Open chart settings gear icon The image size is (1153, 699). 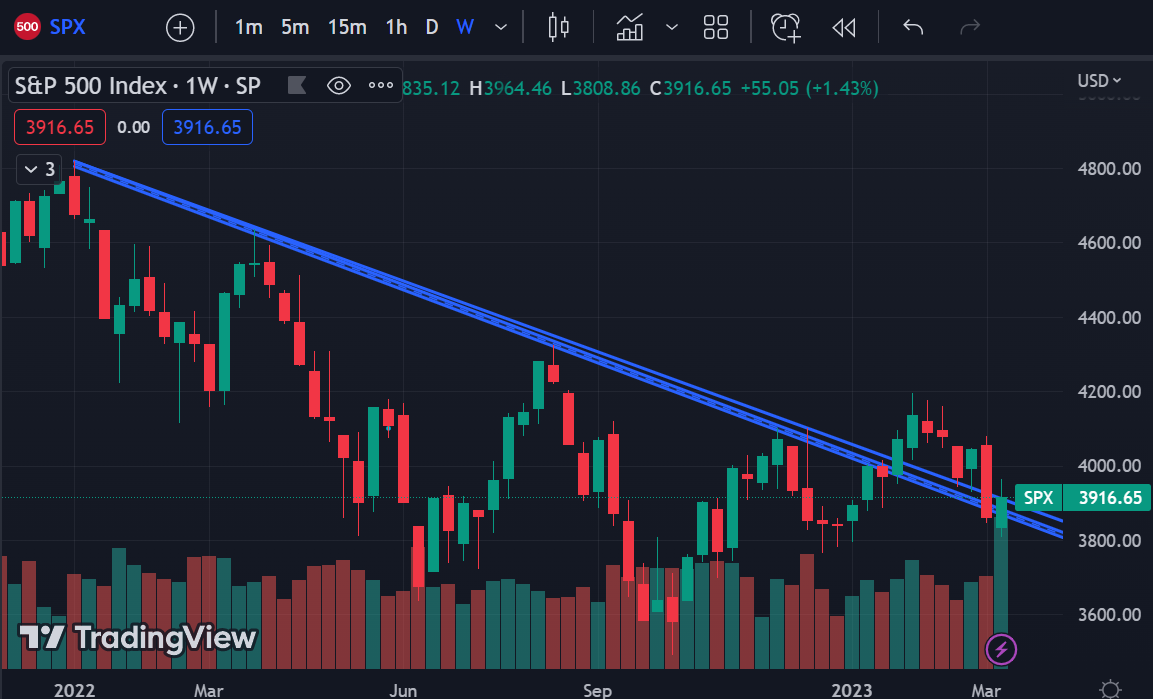click(1110, 689)
